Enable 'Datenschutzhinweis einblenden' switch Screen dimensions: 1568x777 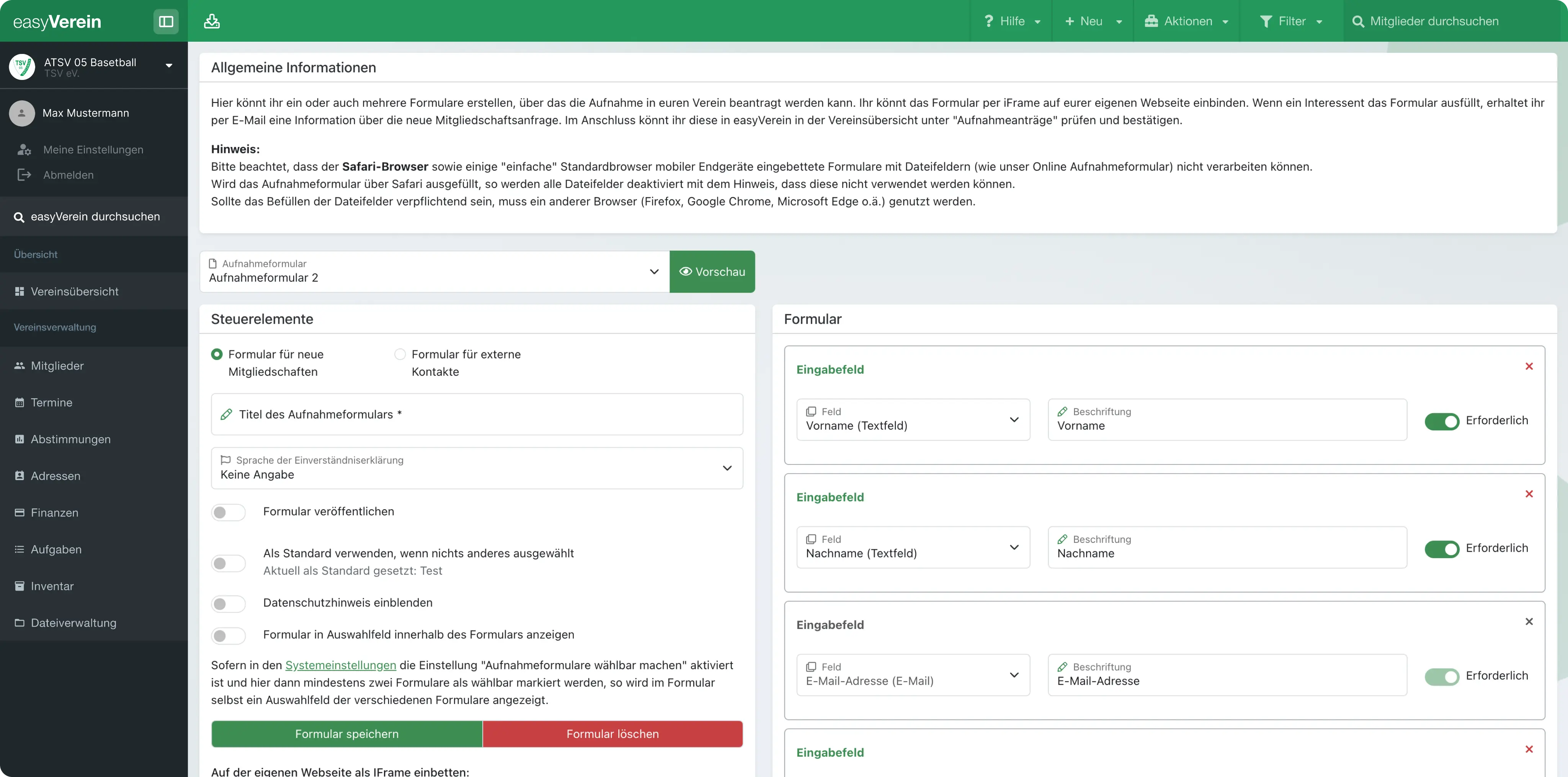[x=228, y=604]
